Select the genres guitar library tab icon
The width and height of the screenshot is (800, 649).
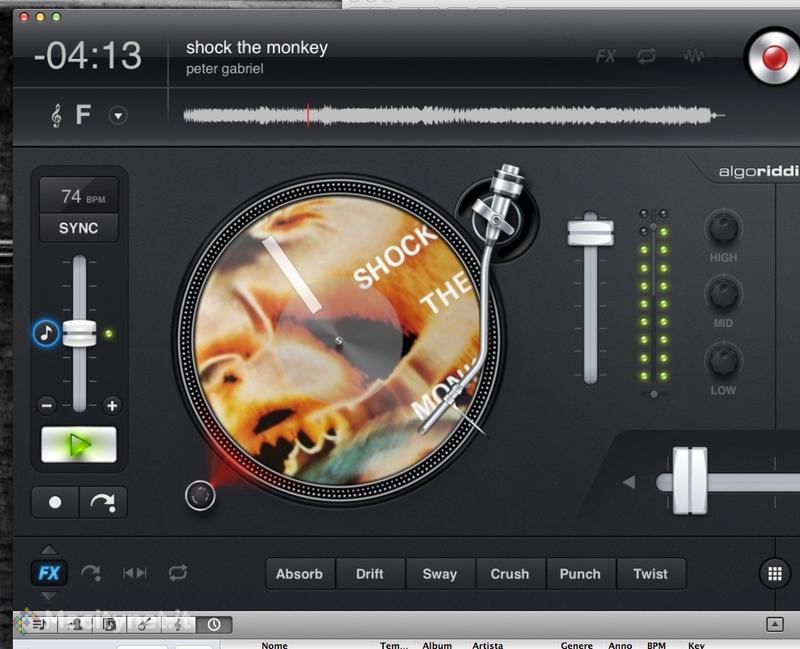pos(144,624)
